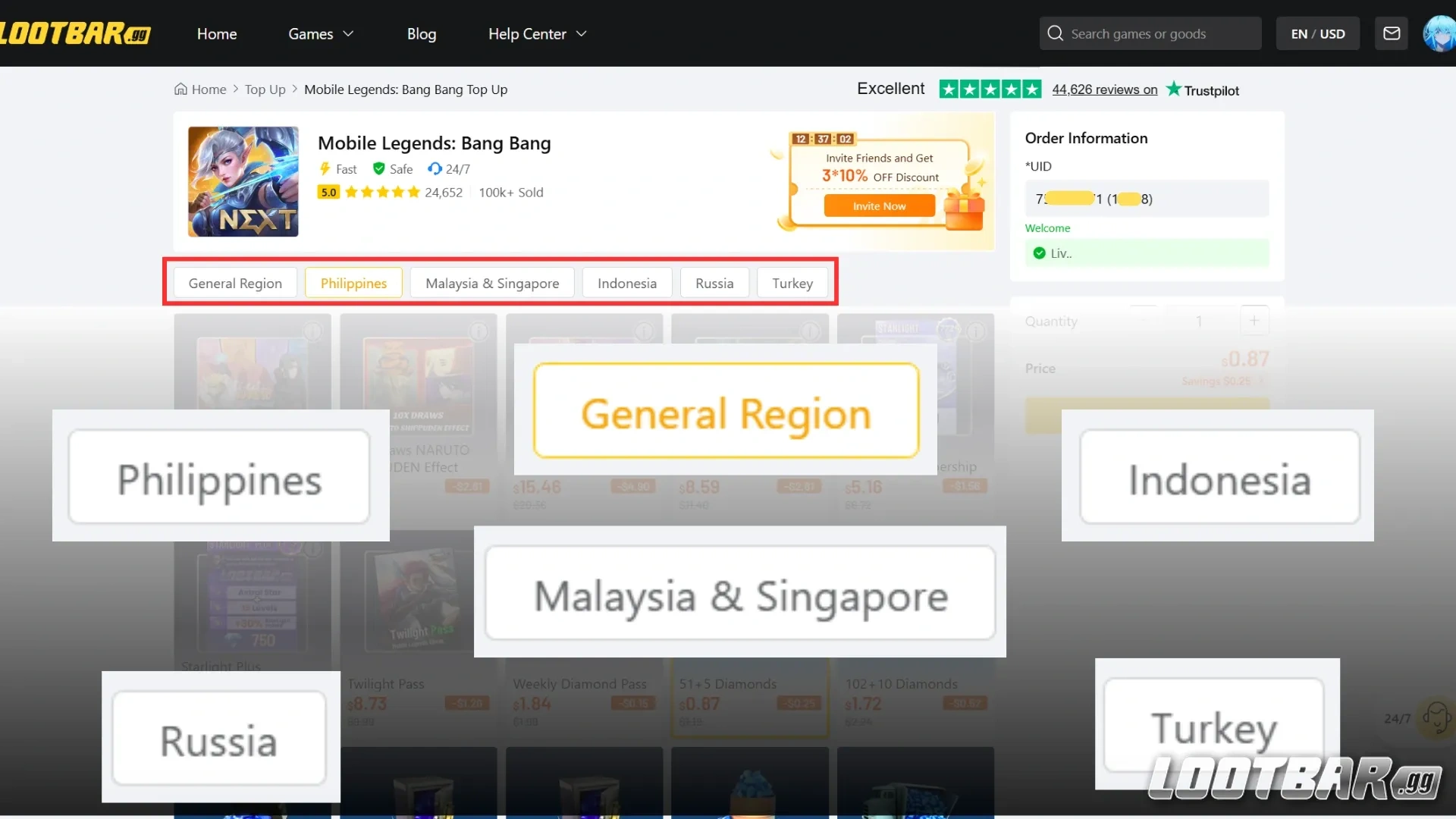Click the Top Up breadcrumb link
1456x819 pixels.
265,89
